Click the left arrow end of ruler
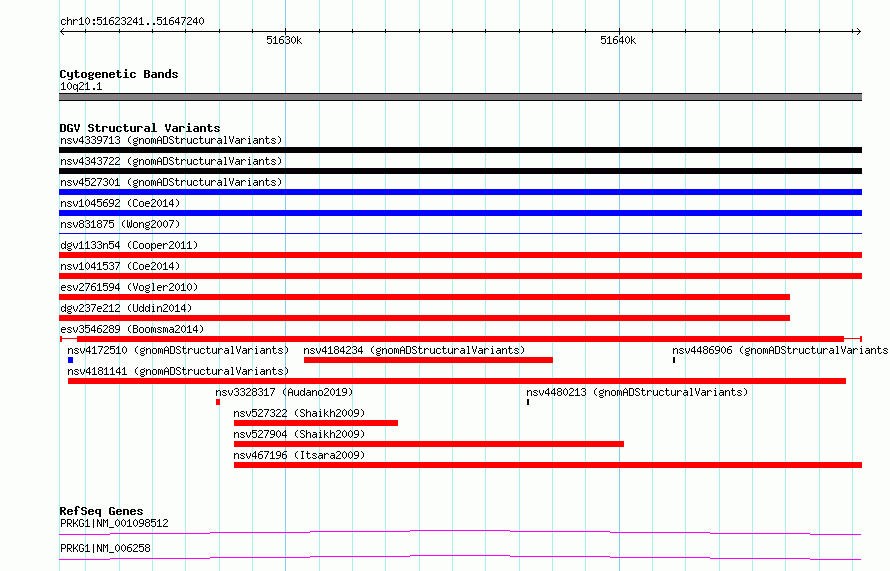The width and height of the screenshot is (890, 571). [x=62, y=32]
